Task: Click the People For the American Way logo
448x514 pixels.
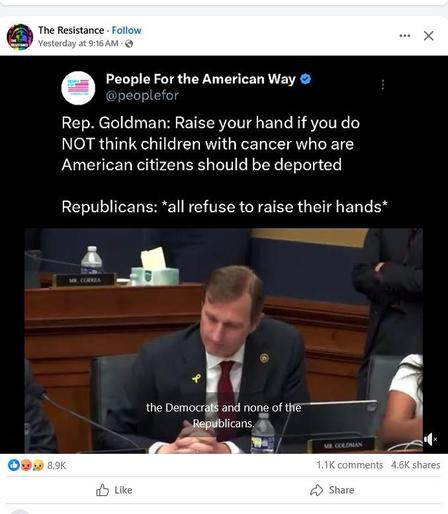Action: pyautogui.click(x=78, y=88)
